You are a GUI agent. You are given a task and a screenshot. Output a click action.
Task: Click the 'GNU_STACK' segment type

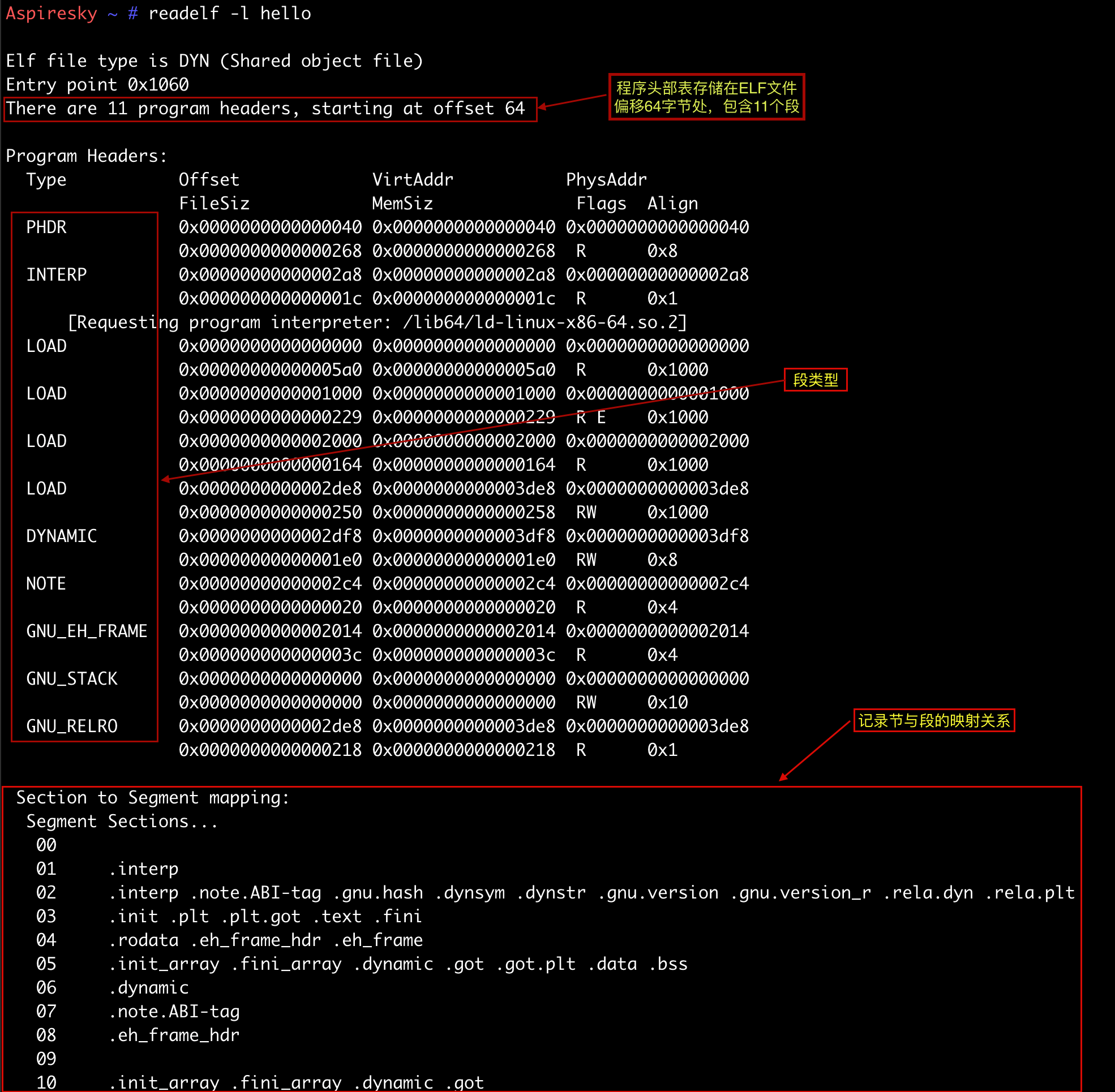72,678
